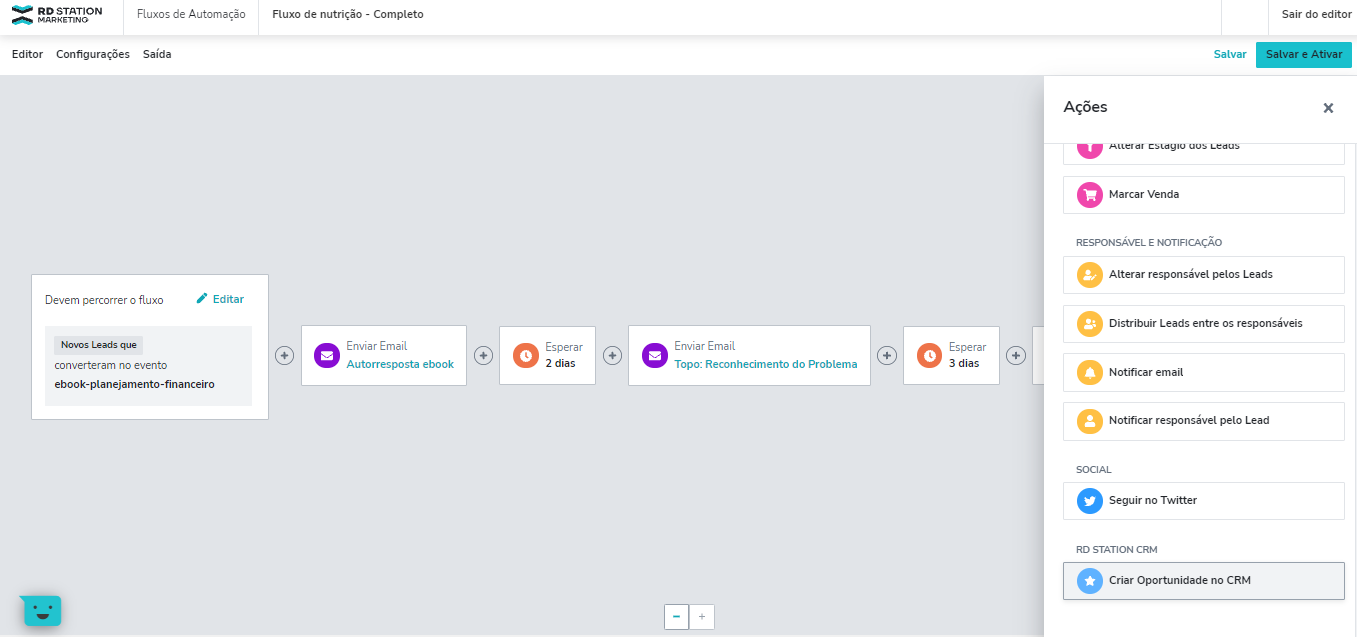Click the Marcar Venda shopping cart icon
Viewport: 1357px width, 637px height.
(x=1089, y=195)
